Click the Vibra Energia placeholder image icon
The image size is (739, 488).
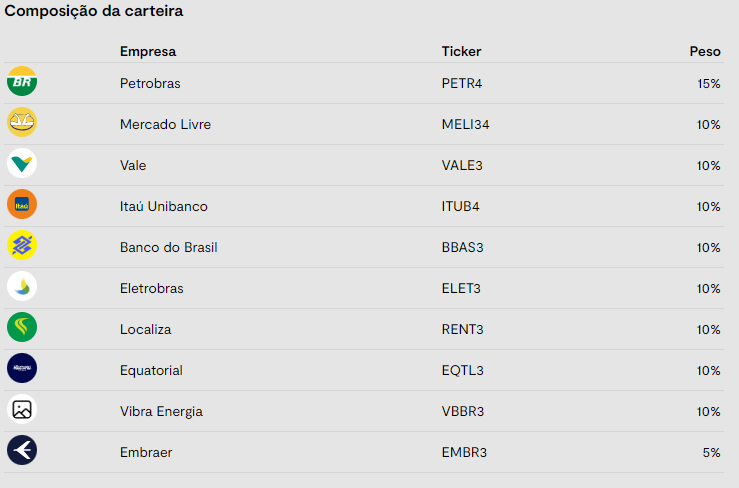22,409
